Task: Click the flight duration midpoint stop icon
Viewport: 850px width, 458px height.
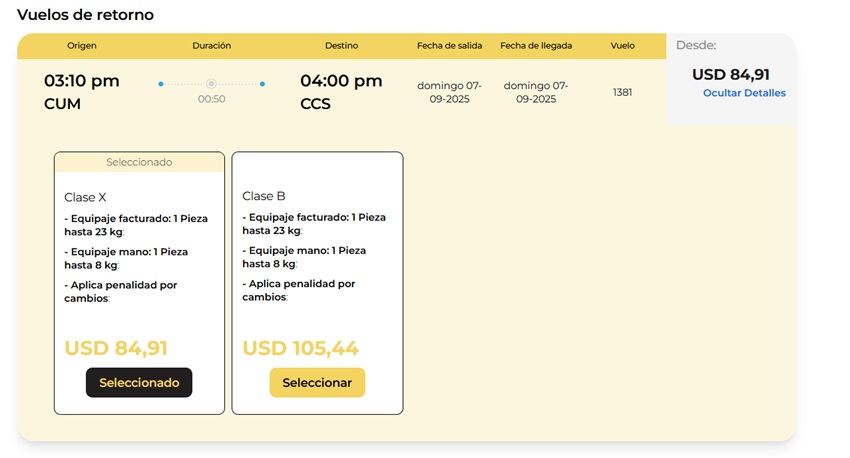Action: point(211,83)
